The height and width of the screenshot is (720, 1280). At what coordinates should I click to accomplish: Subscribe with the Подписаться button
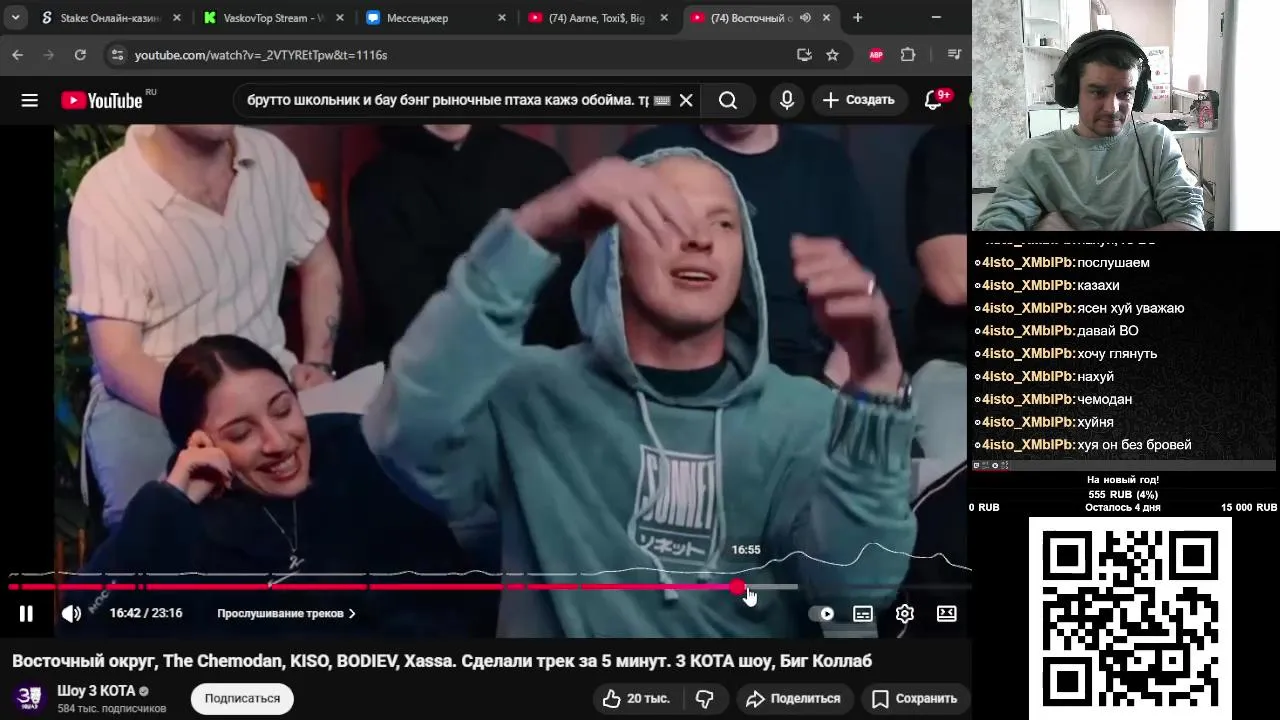click(x=242, y=698)
